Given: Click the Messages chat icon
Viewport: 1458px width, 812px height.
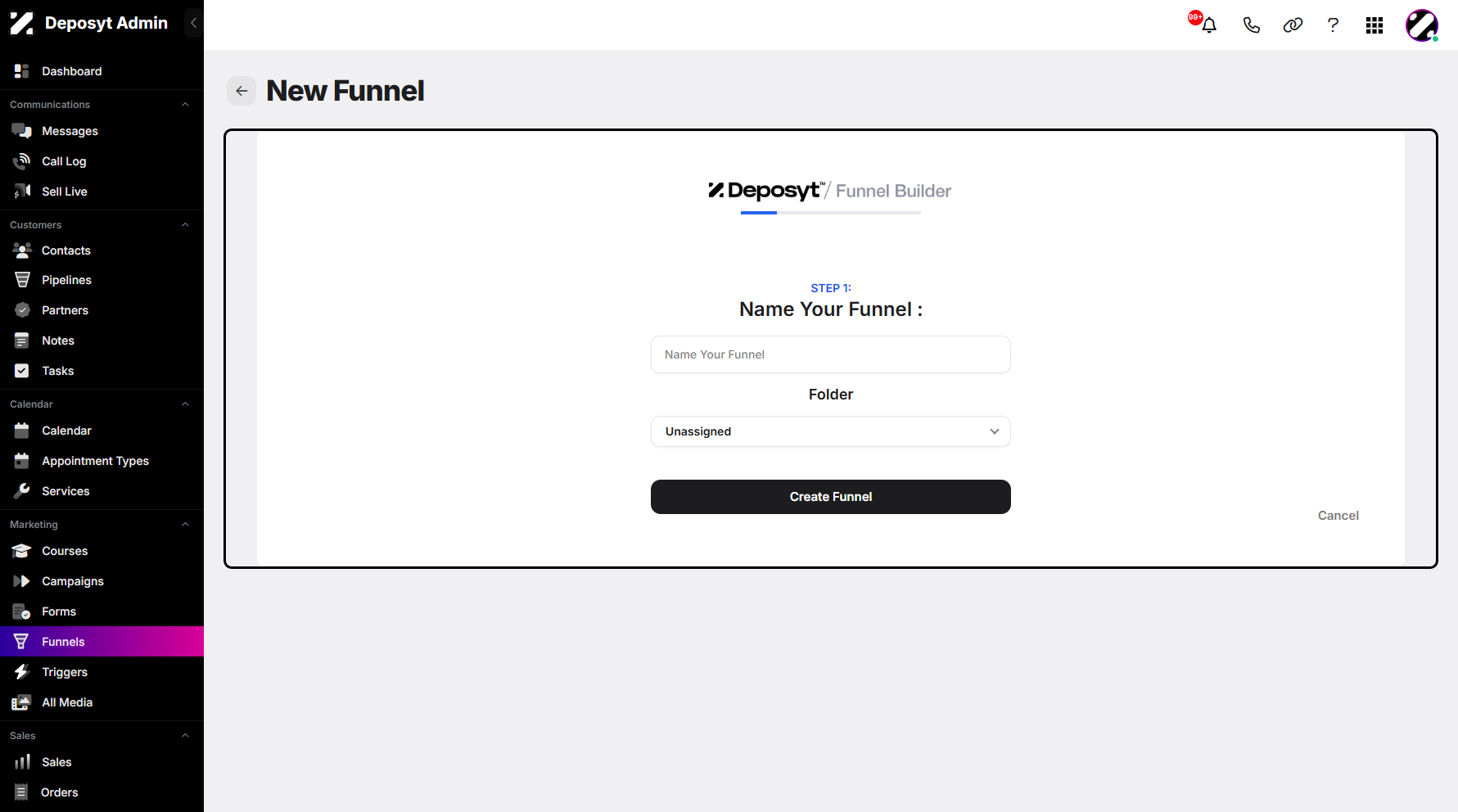Looking at the screenshot, I should coord(22,131).
